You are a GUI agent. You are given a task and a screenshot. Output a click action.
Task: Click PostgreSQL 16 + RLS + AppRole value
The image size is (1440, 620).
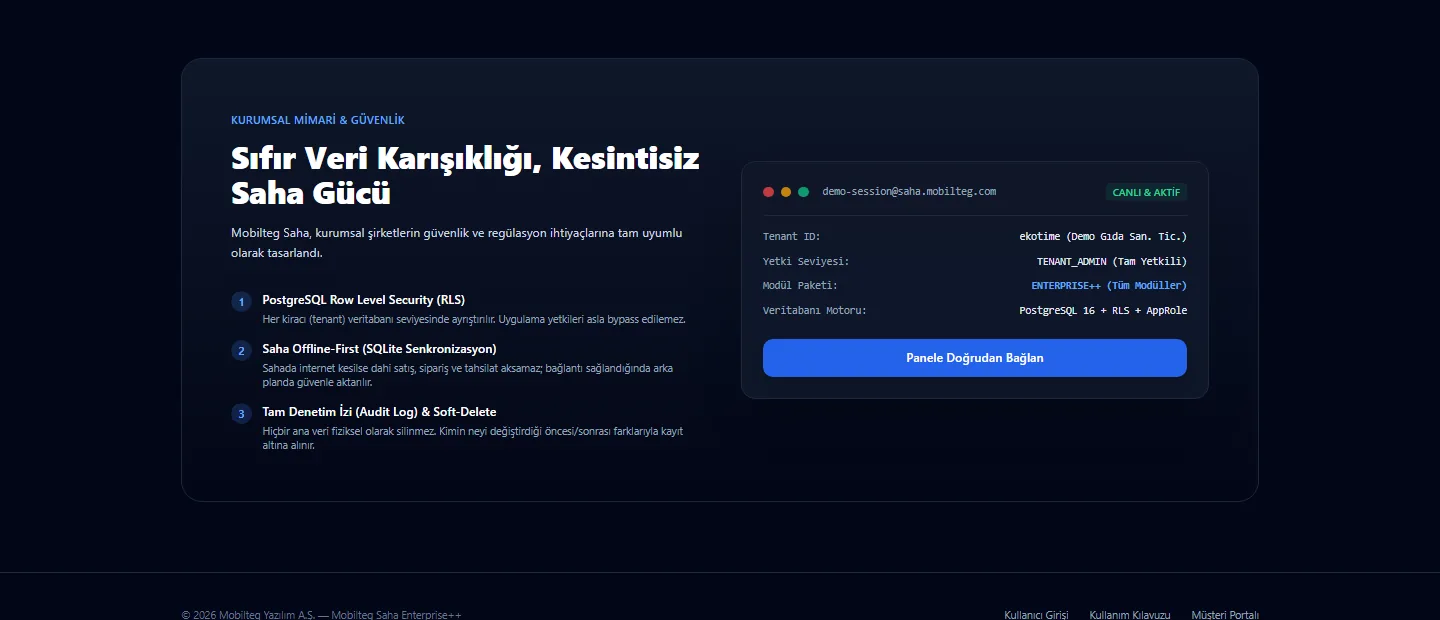pyautogui.click(x=1103, y=311)
